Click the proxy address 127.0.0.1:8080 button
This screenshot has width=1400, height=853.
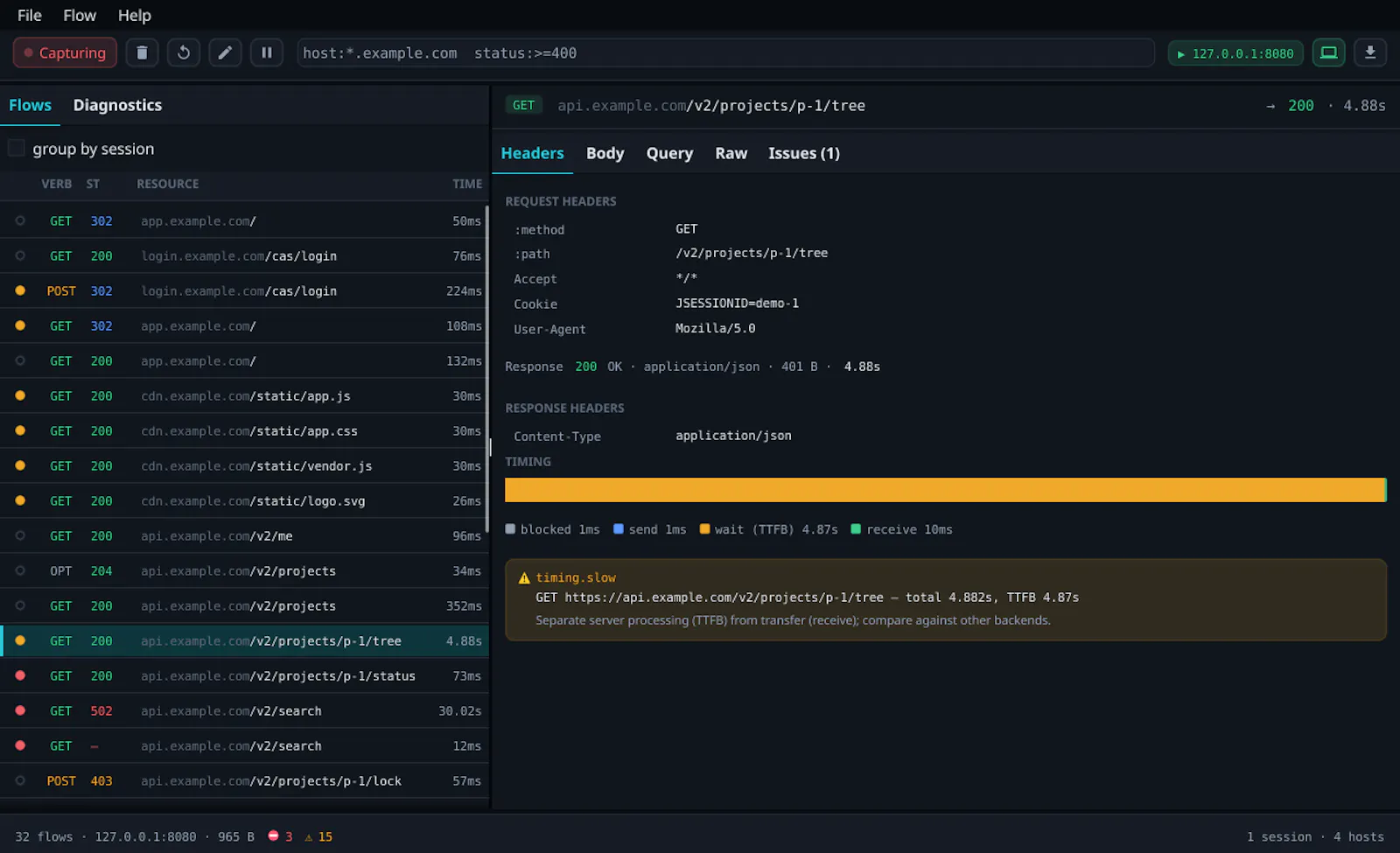coord(1235,53)
